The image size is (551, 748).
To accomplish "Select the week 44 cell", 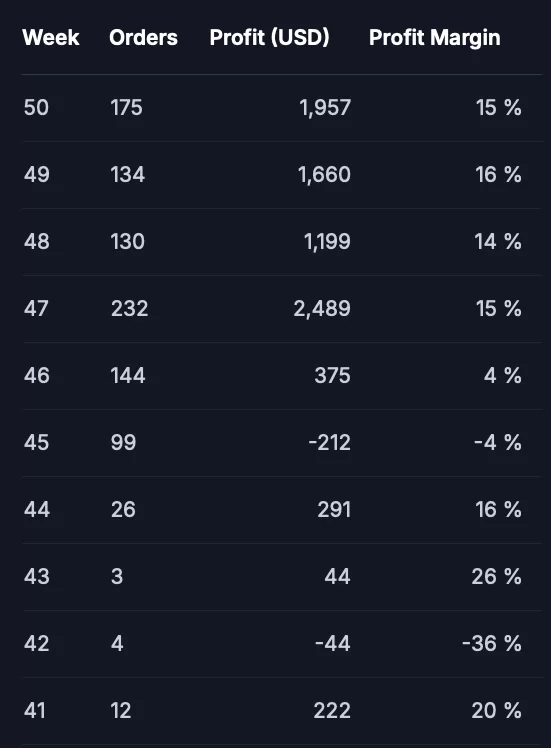I will (37, 509).
